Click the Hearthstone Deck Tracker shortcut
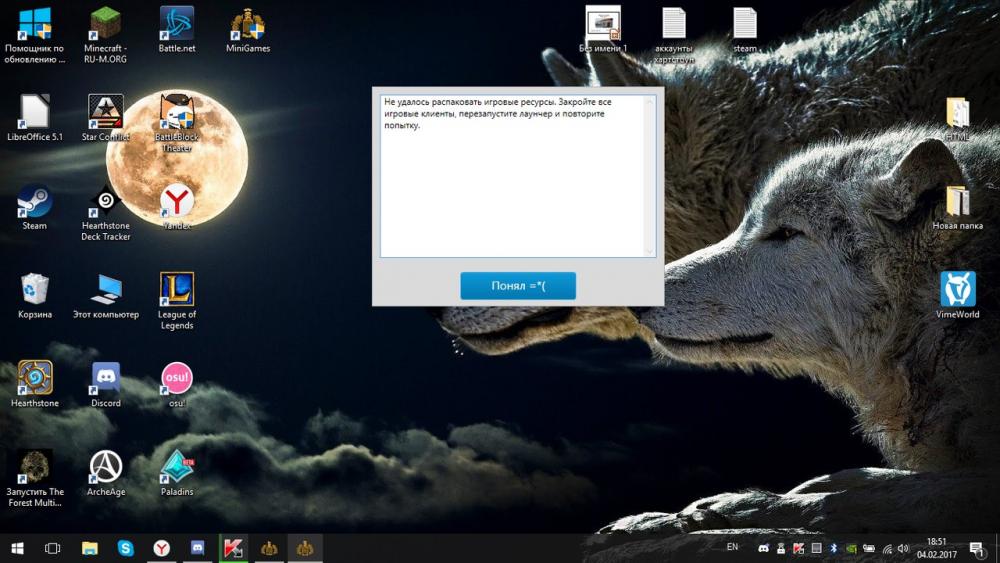This screenshot has height=563, width=1000. pos(105,203)
